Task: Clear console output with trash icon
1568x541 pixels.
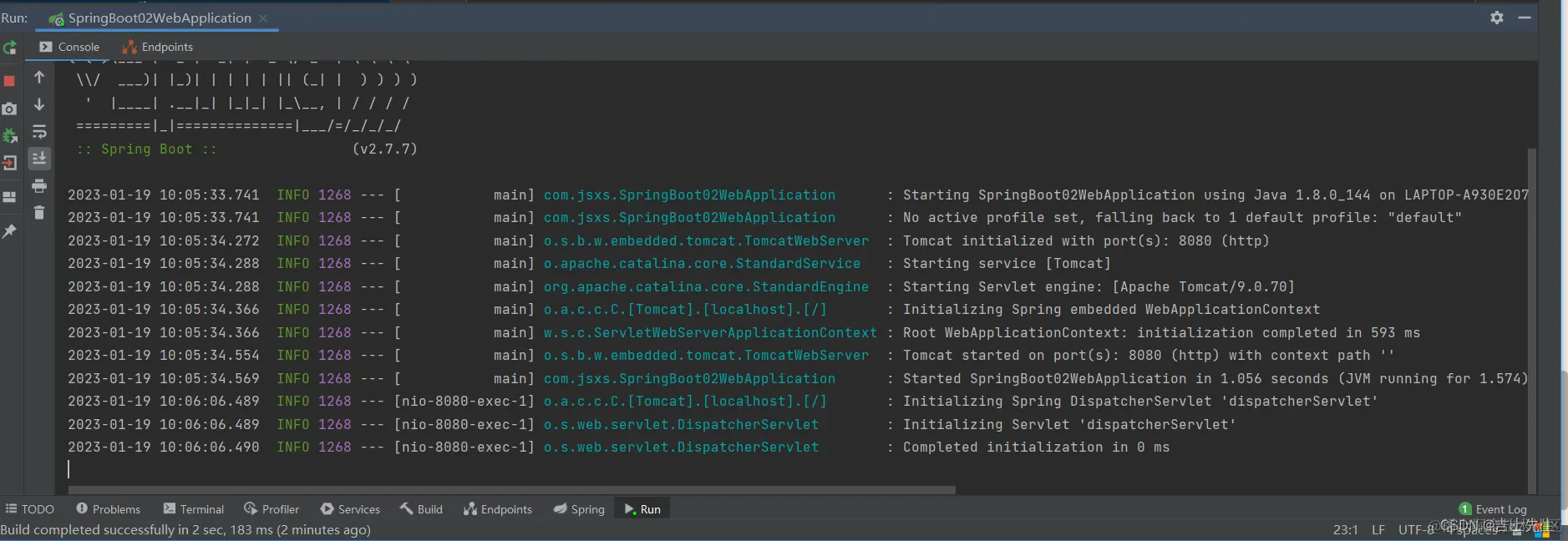Action: (x=39, y=213)
